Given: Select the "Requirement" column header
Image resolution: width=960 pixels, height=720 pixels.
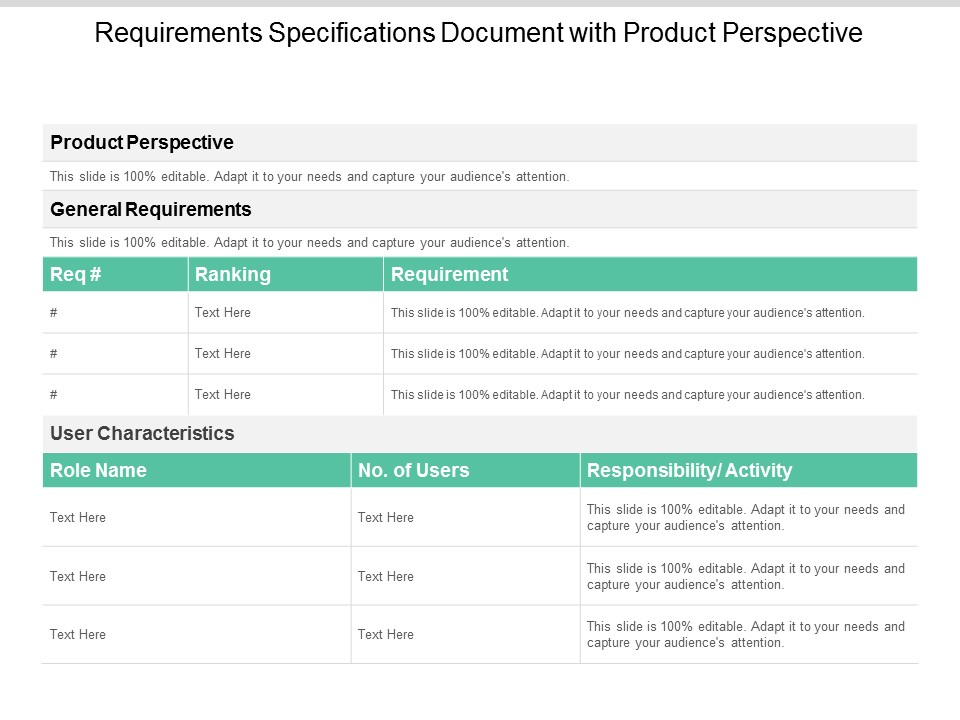Looking at the screenshot, I should (x=651, y=274).
